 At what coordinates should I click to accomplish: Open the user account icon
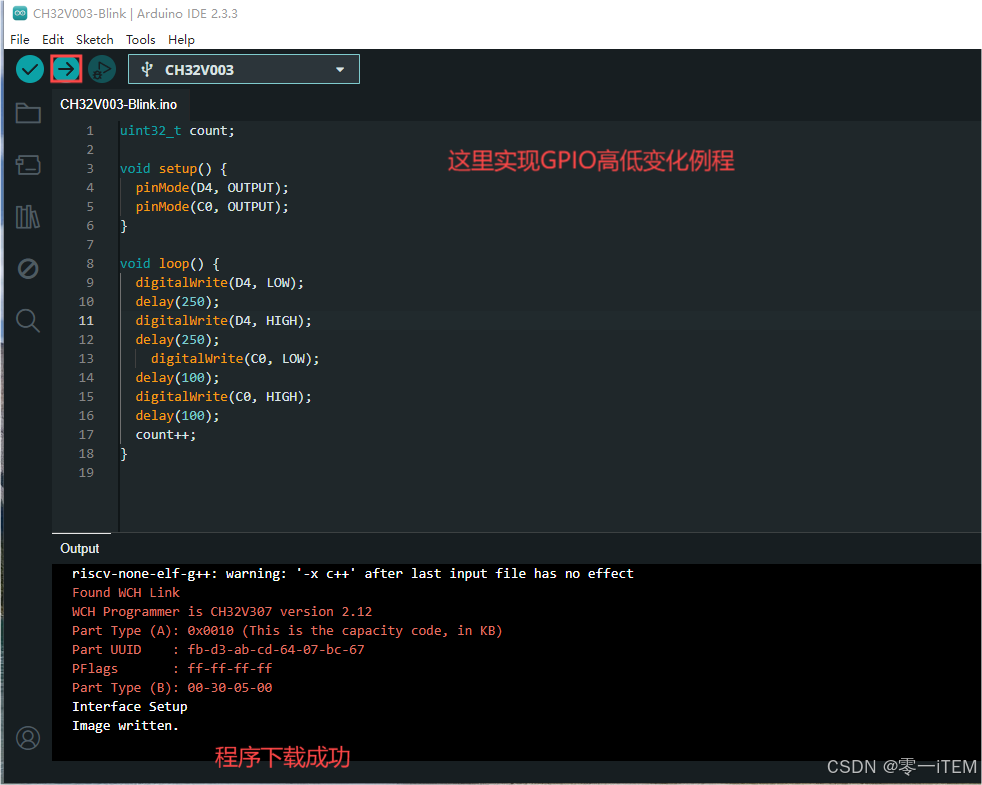[28, 738]
